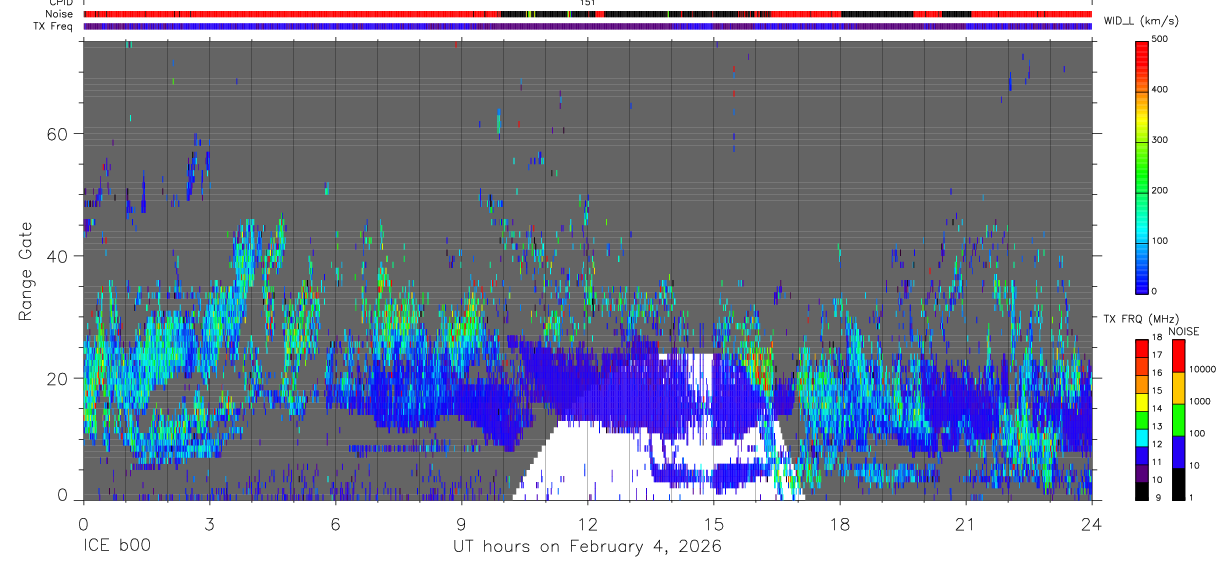The image size is (1228, 567).
Task: Click the 'Range Gate' y-axis title
Action: click(x=26, y=270)
